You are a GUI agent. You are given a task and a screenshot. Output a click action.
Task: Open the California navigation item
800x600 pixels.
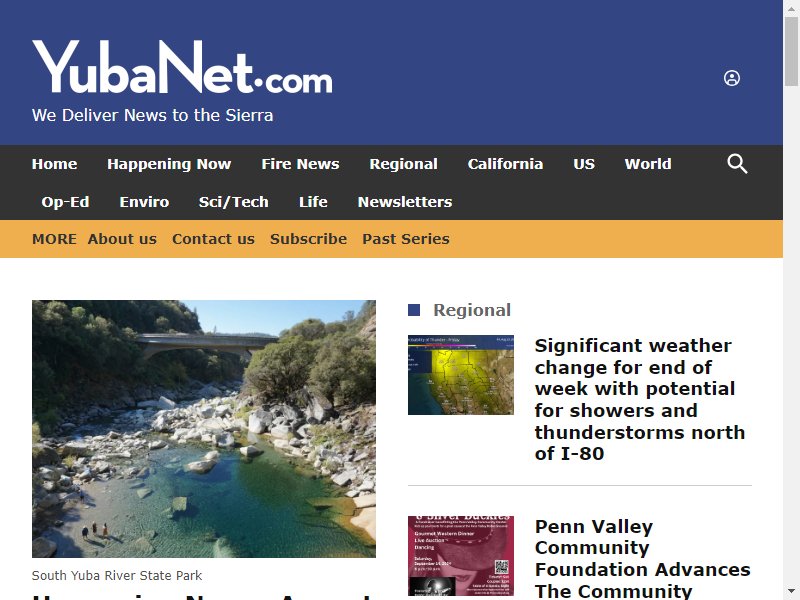point(505,164)
